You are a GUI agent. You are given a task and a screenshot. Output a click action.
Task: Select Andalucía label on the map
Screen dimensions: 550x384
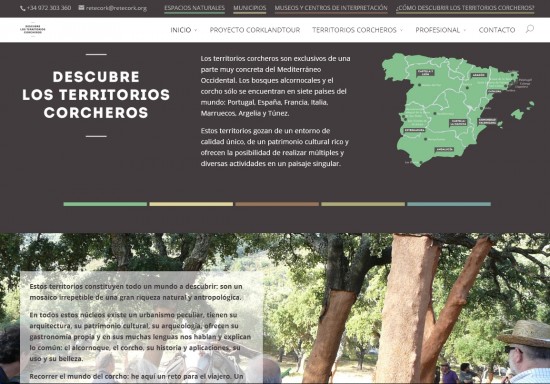point(444,149)
